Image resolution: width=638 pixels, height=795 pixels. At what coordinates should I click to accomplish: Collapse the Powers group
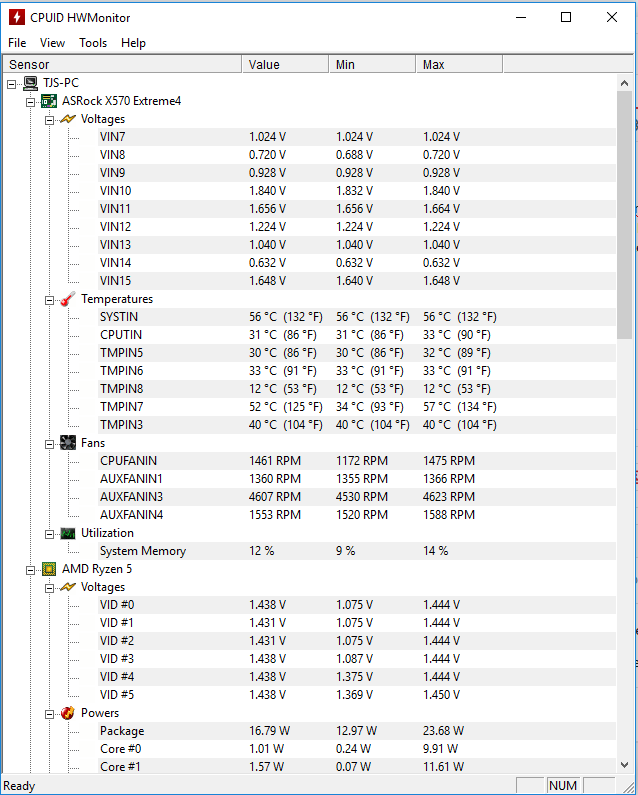[x=49, y=714]
